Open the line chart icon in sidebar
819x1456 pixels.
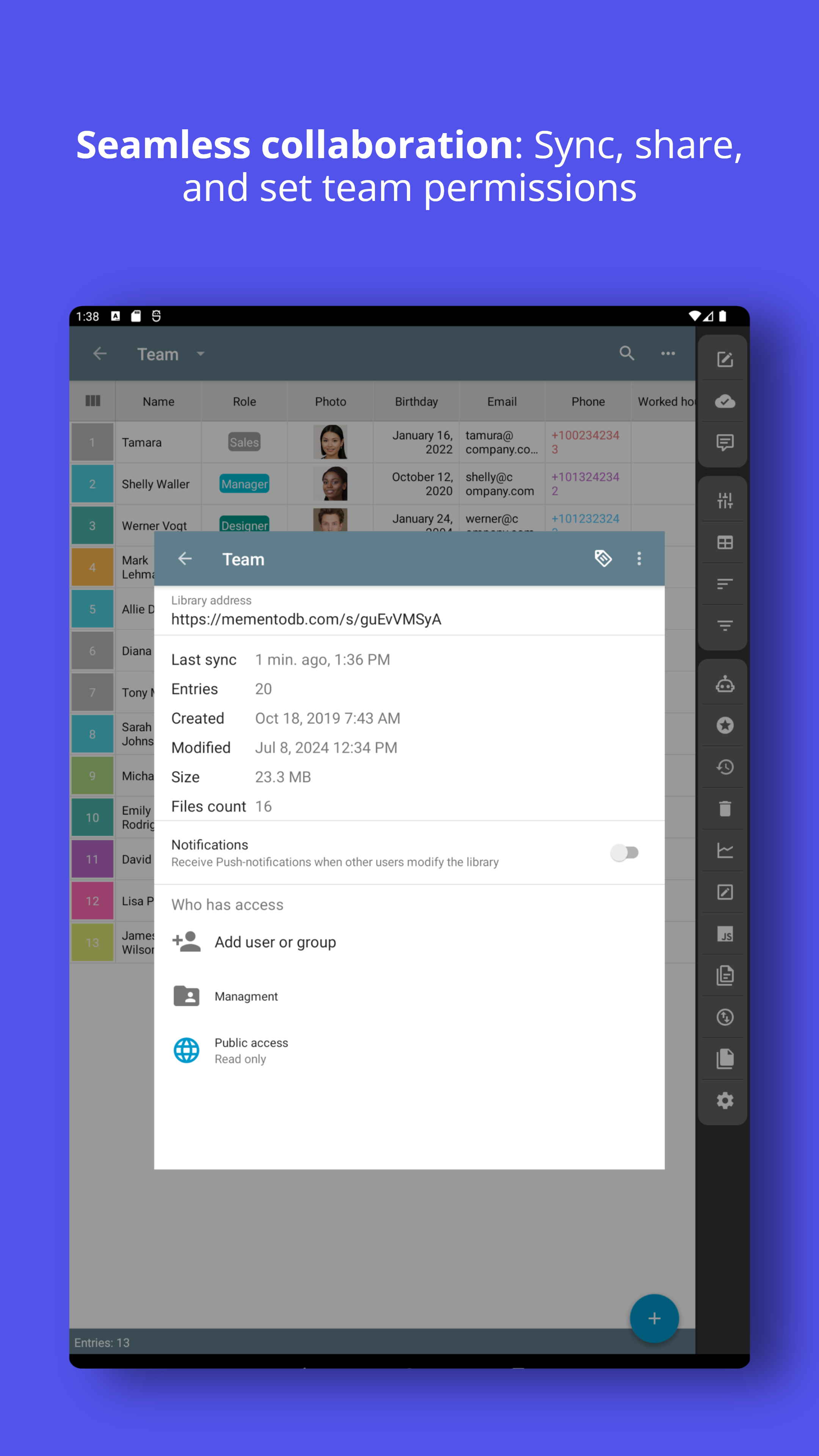[725, 850]
